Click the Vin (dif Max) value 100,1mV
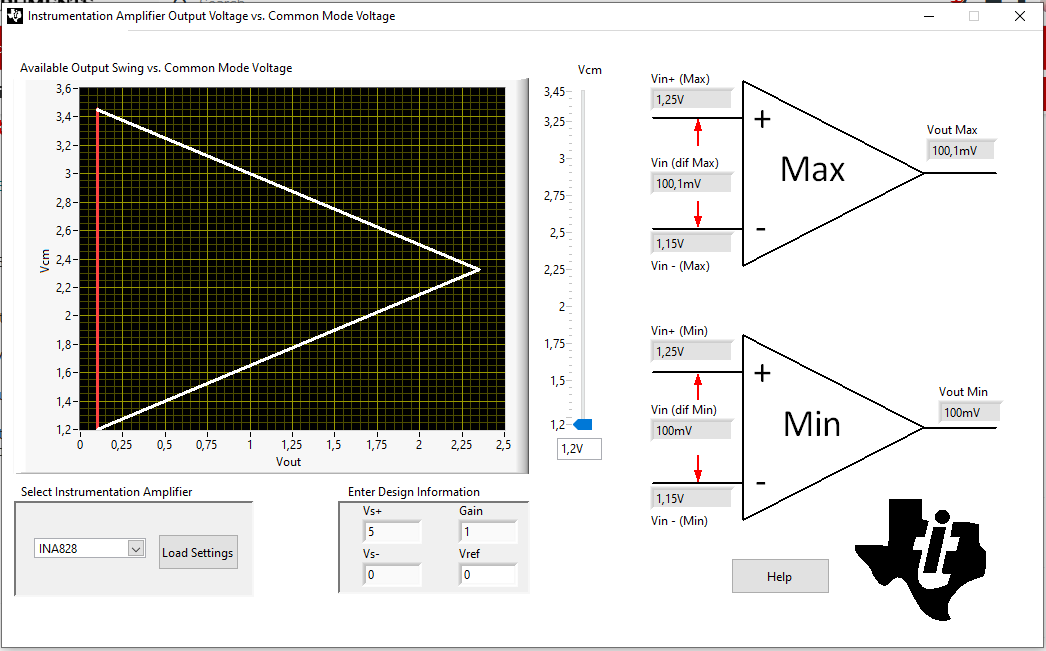The width and height of the screenshot is (1046, 651). click(x=691, y=183)
